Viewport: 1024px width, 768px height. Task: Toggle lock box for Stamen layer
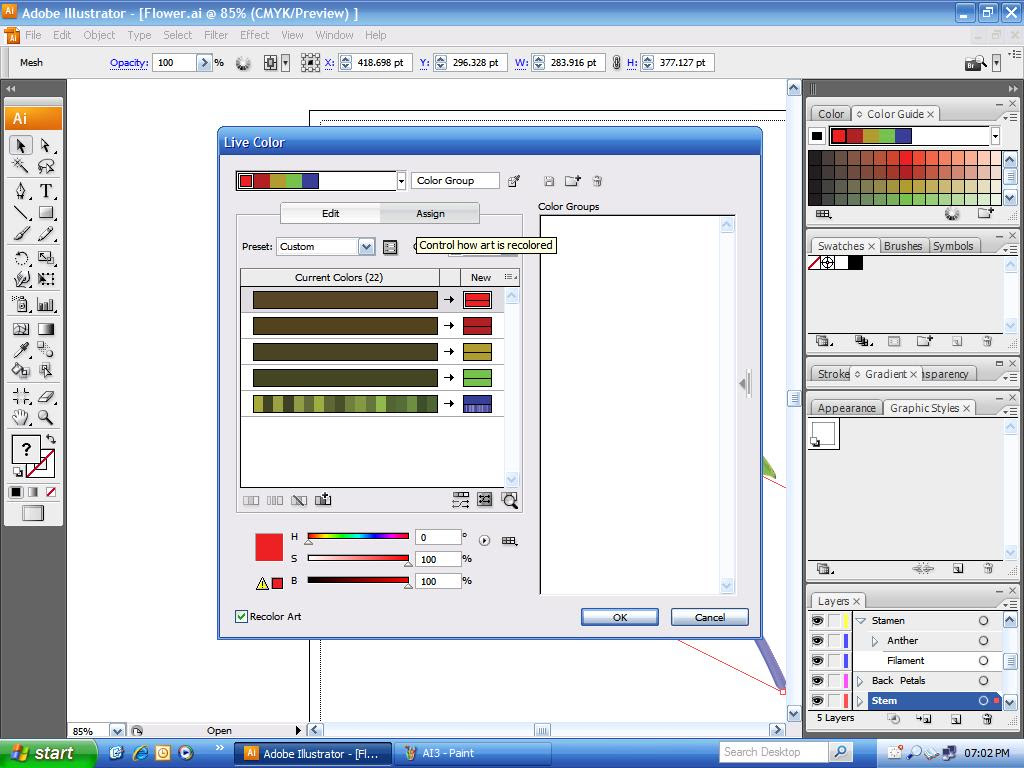pyautogui.click(x=834, y=620)
